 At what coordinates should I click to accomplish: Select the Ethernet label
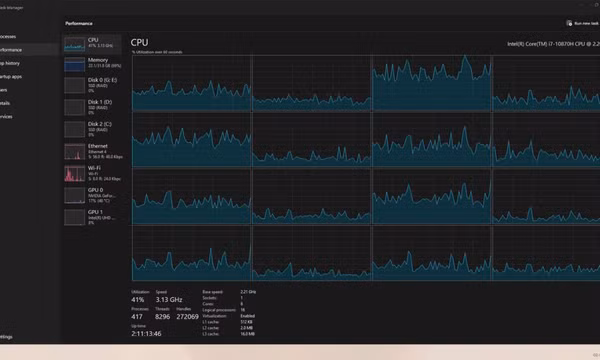98,146
